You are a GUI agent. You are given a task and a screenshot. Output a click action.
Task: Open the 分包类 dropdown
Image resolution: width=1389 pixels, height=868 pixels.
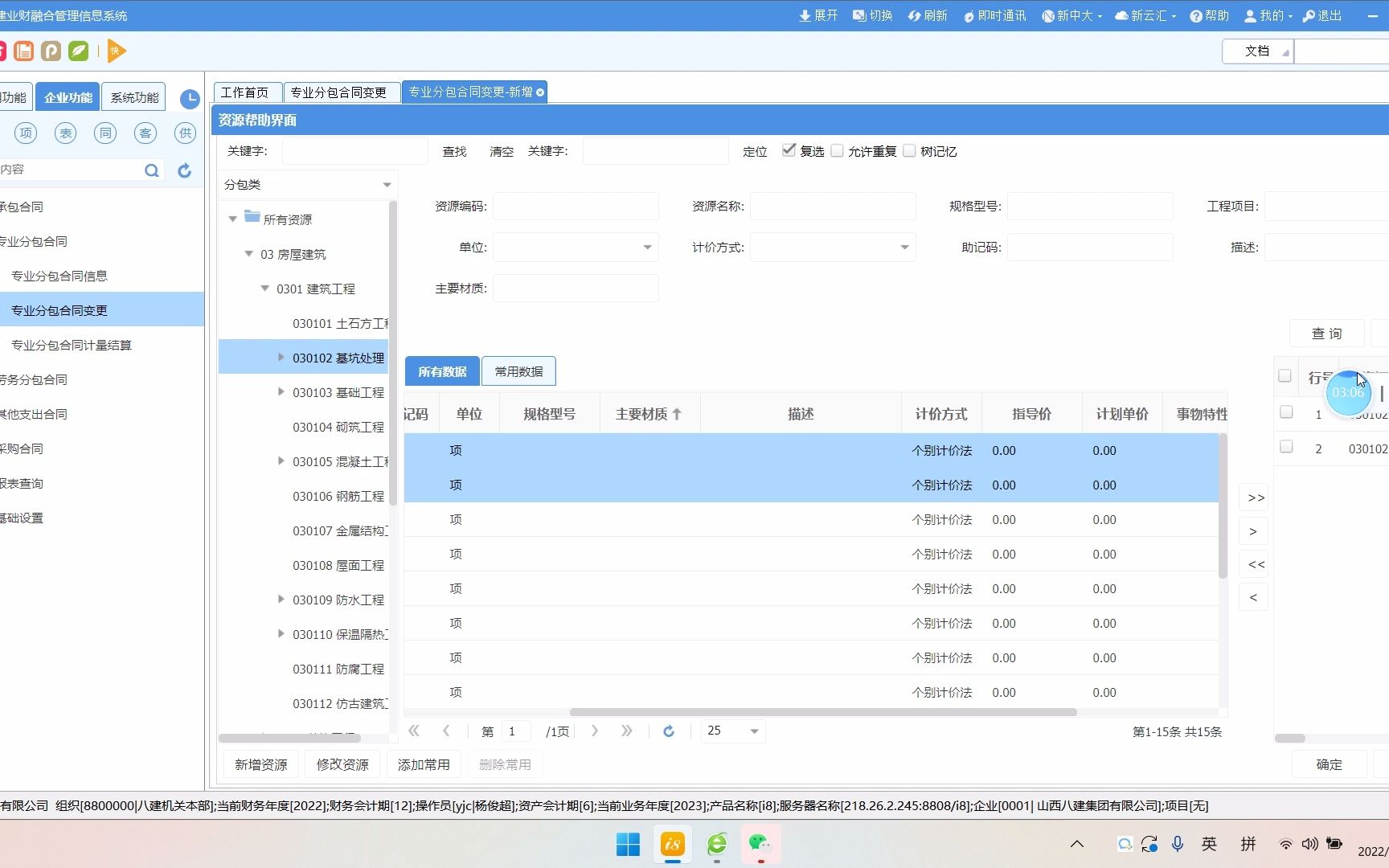click(387, 185)
